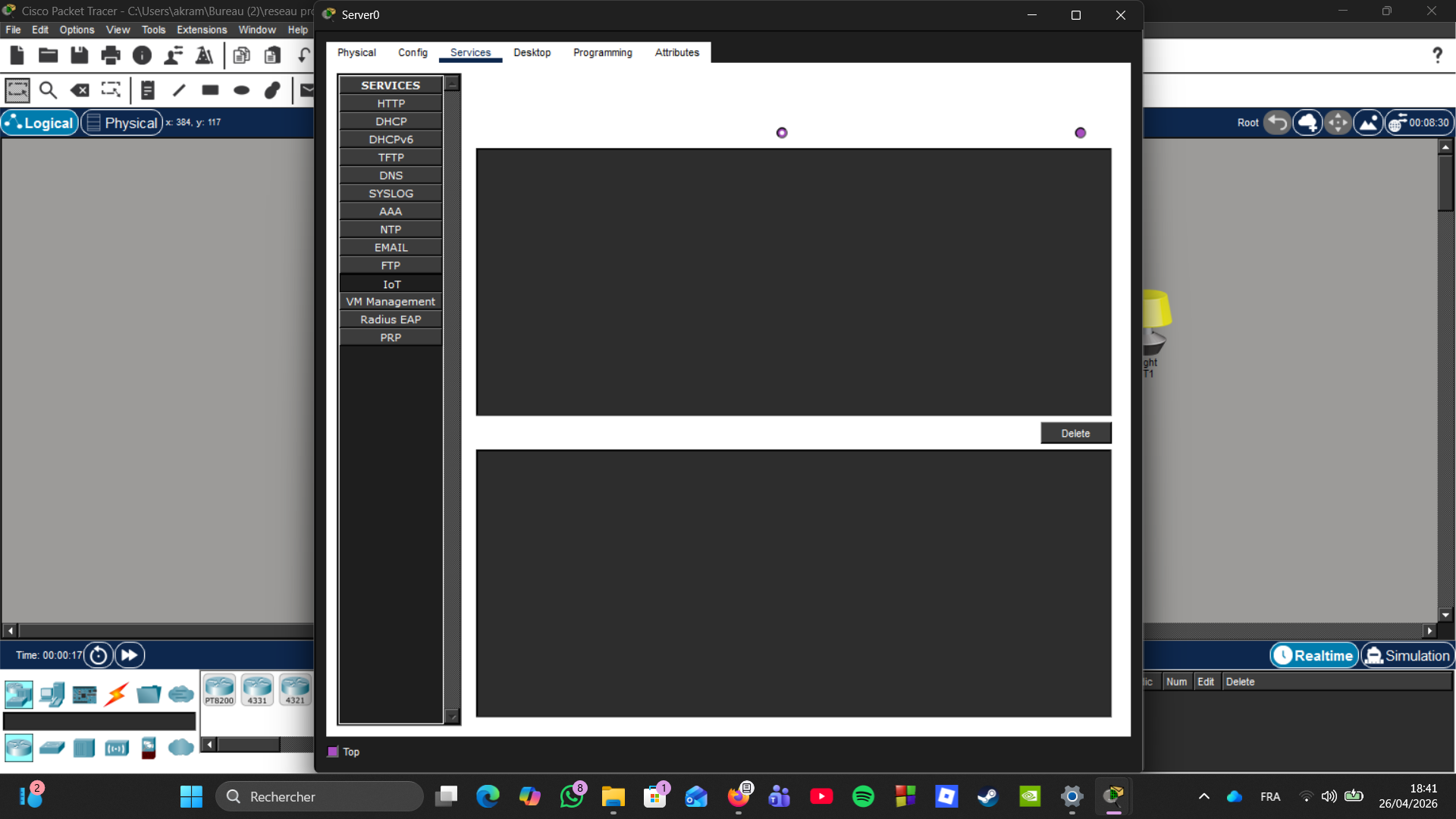Switch to Simulation mode
The width and height of the screenshot is (1456, 819).
(x=1407, y=656)
